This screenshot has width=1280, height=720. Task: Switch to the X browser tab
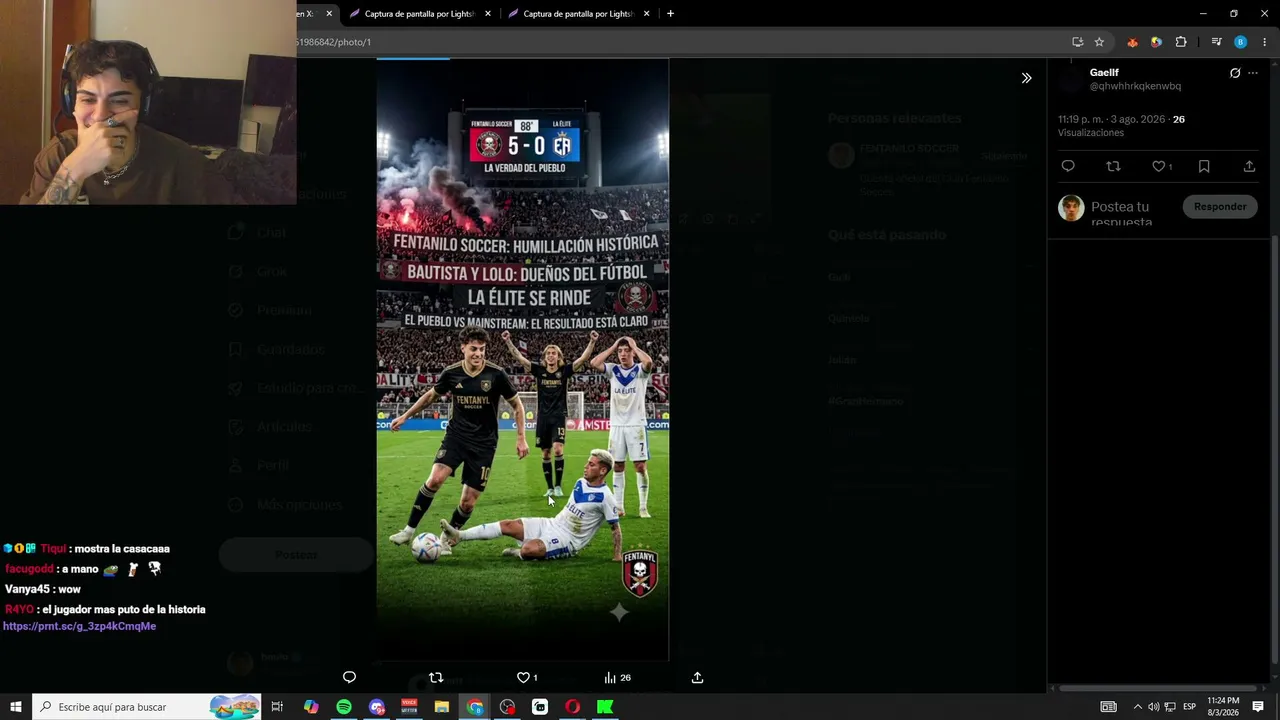pos(308,14)
